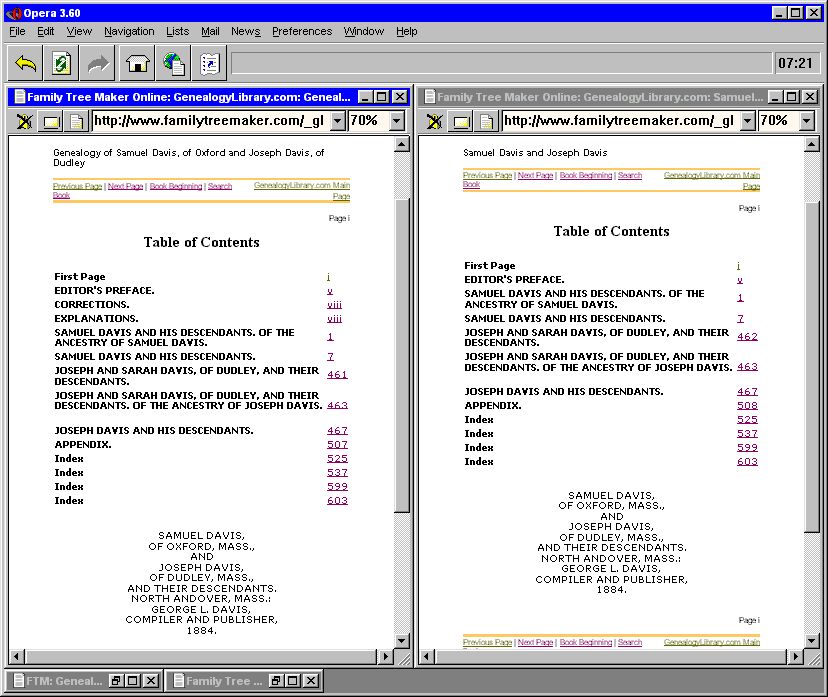Open CORRECTIONS viii link in left window
The image size is (828, 697).
(x=334, y=305)
